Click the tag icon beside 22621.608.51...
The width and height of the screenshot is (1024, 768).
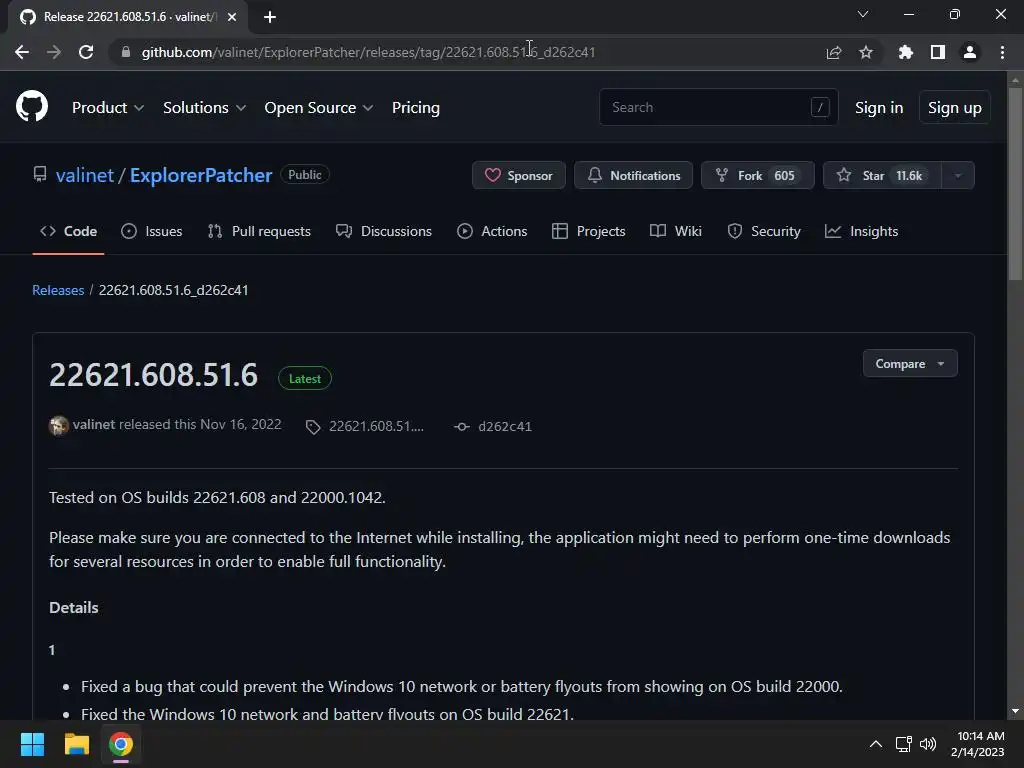tap(313, 426)
